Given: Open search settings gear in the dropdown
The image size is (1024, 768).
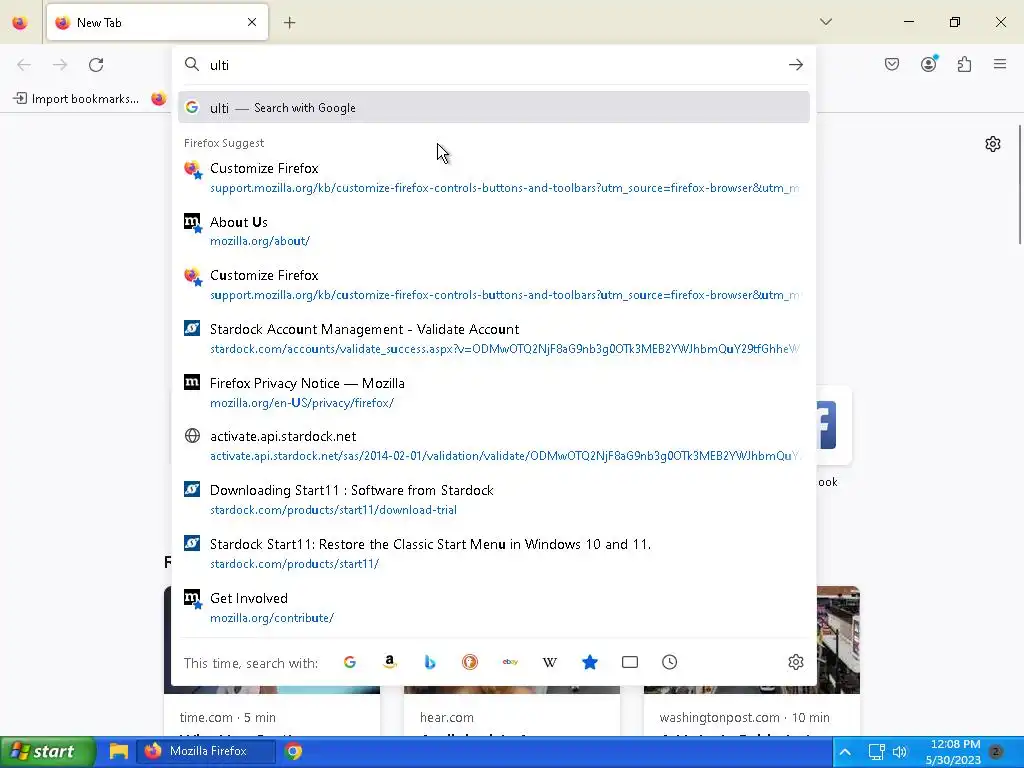Looking at the screenshot, I should click(x=795, y=662).
